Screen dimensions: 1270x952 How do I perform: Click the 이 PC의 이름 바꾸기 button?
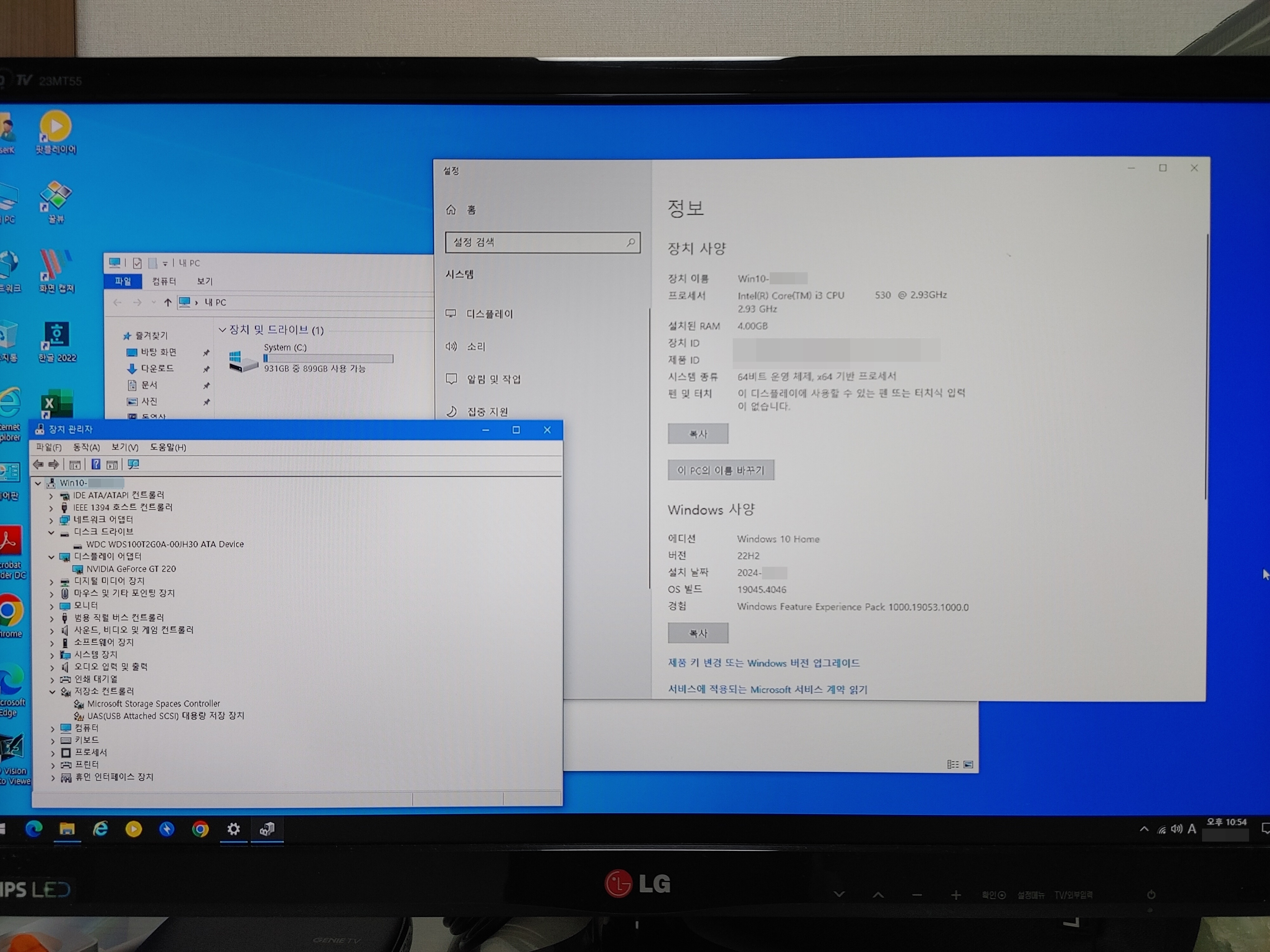[x=720, y=471]
